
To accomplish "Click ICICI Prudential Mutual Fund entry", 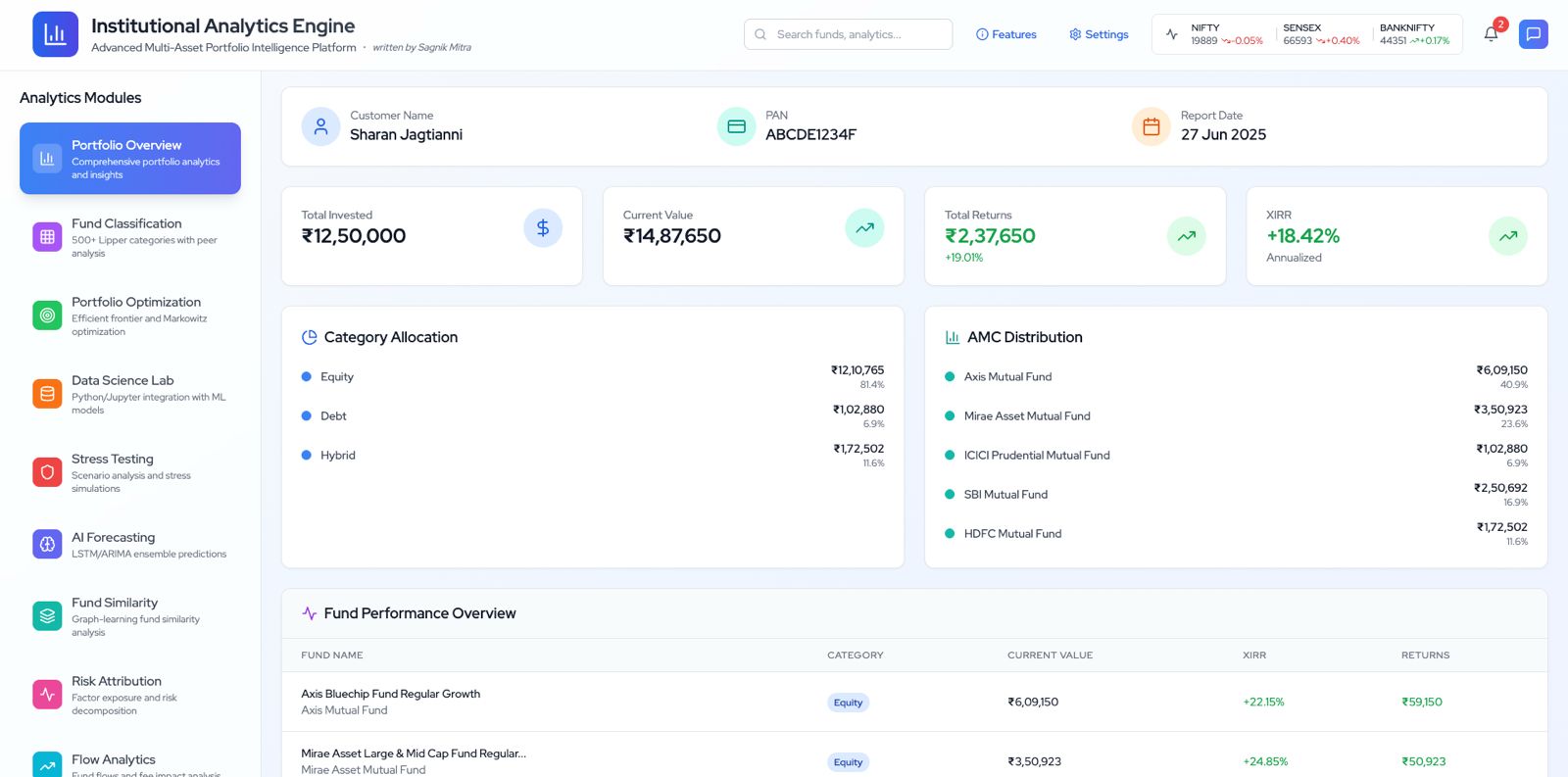I will (x=1236, y=456).
